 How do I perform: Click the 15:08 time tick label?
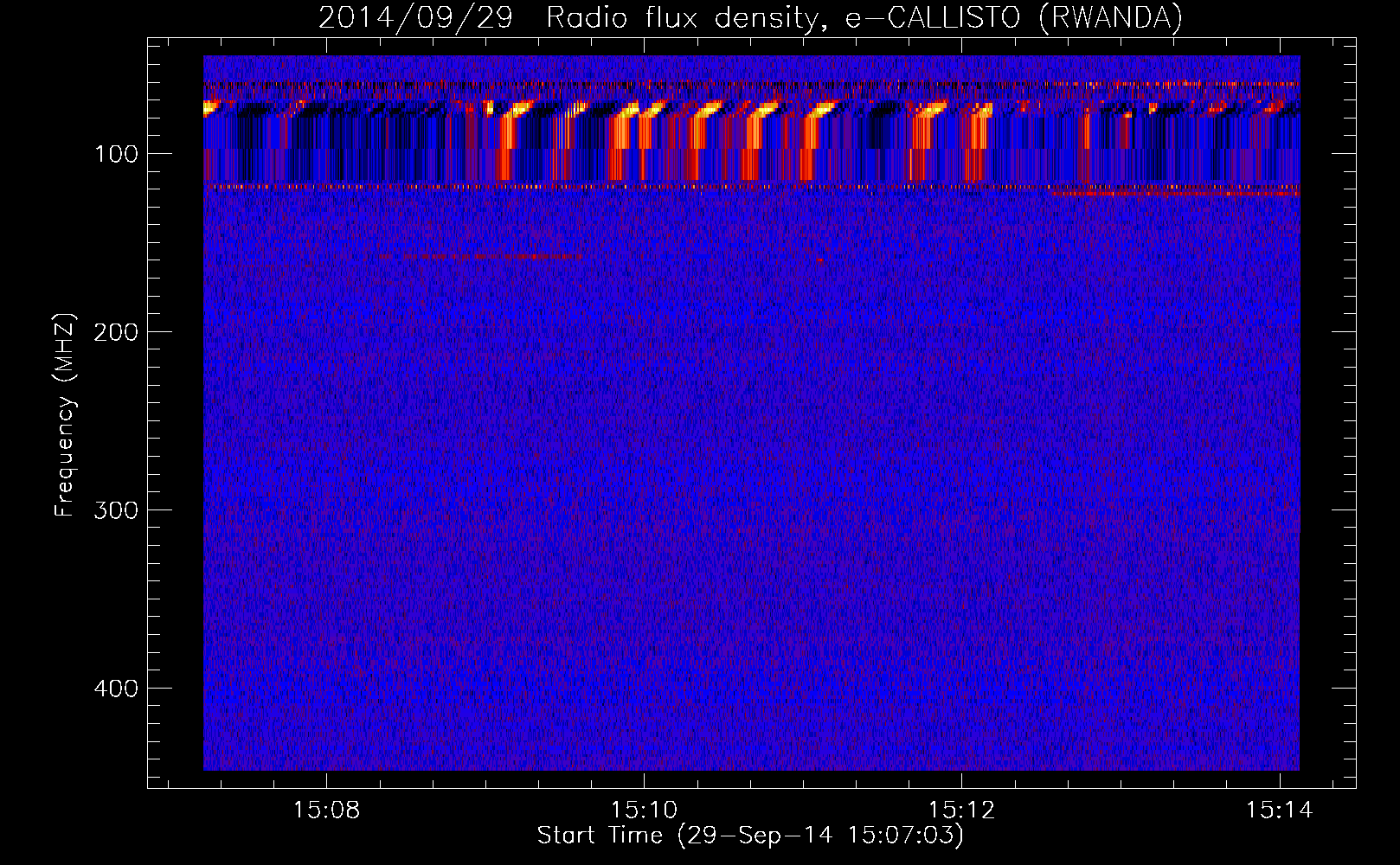pyautogui.click(x=326, y=811)
